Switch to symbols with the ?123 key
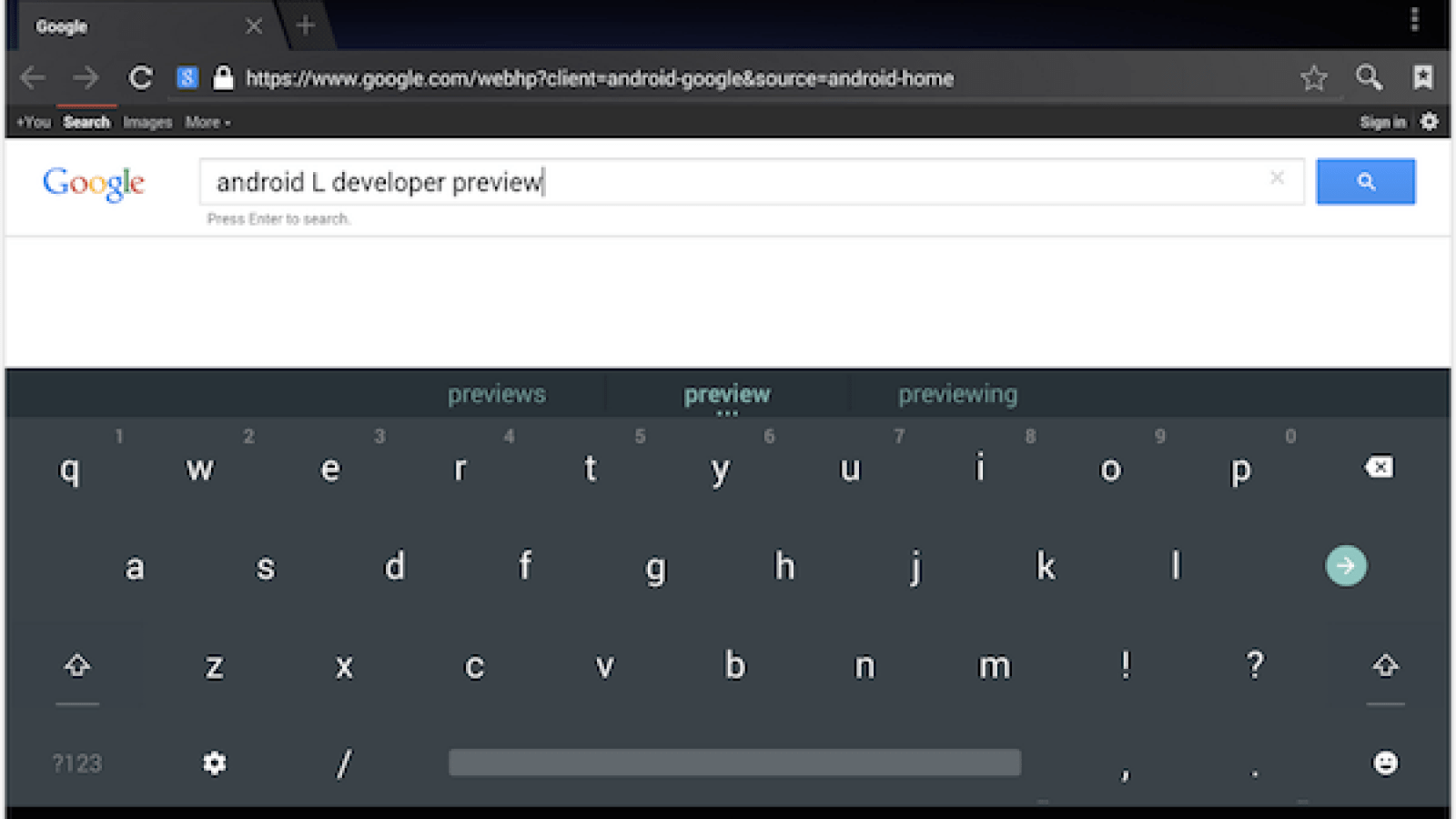1456x819 pixels. (76, 763)
